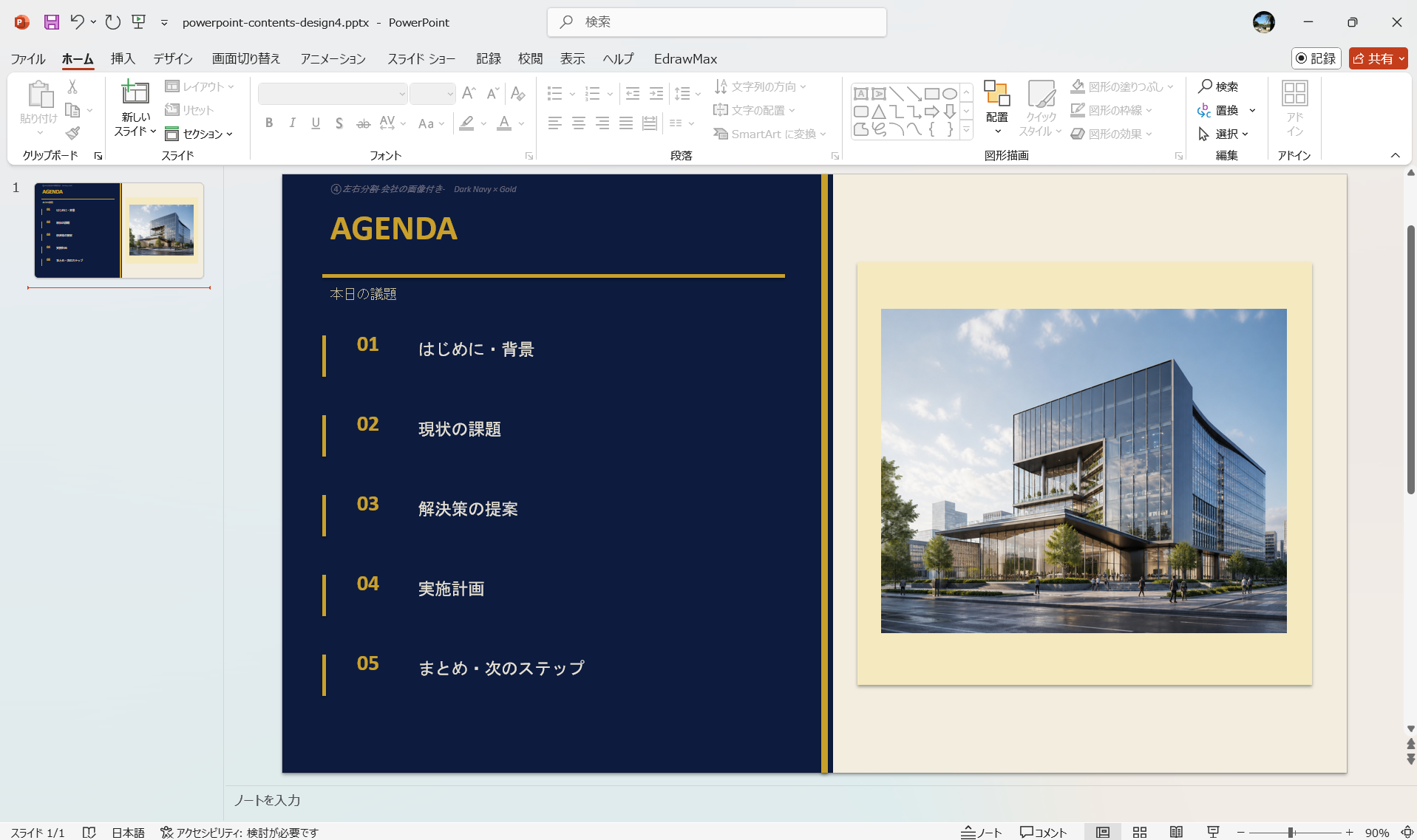Screen dimensions: 1417x840
Task: Click the Reset (リセット) button
Action: pos(189,110)
